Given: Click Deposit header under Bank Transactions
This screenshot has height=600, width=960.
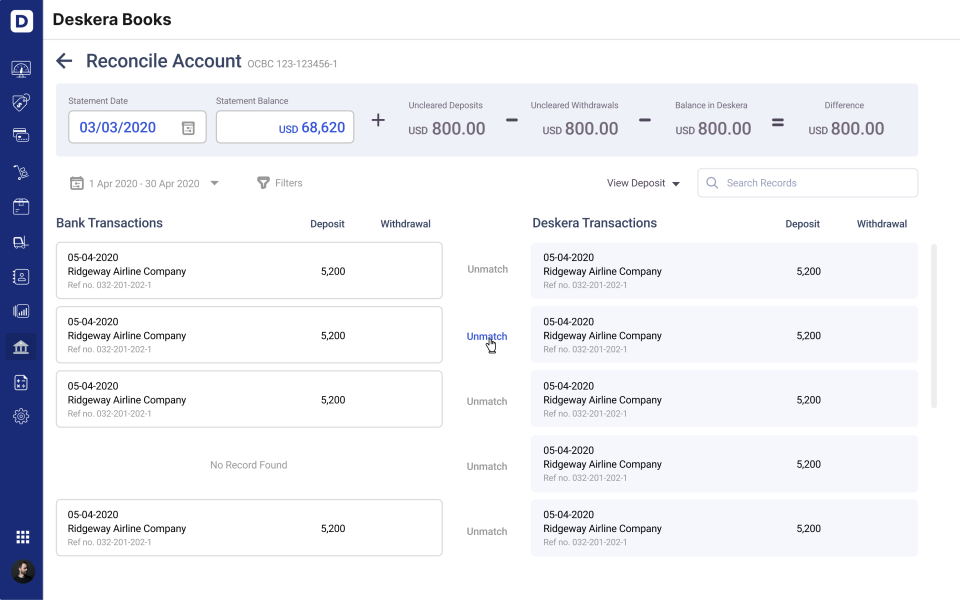Looking at the screenshot, I should pos(327,224).
